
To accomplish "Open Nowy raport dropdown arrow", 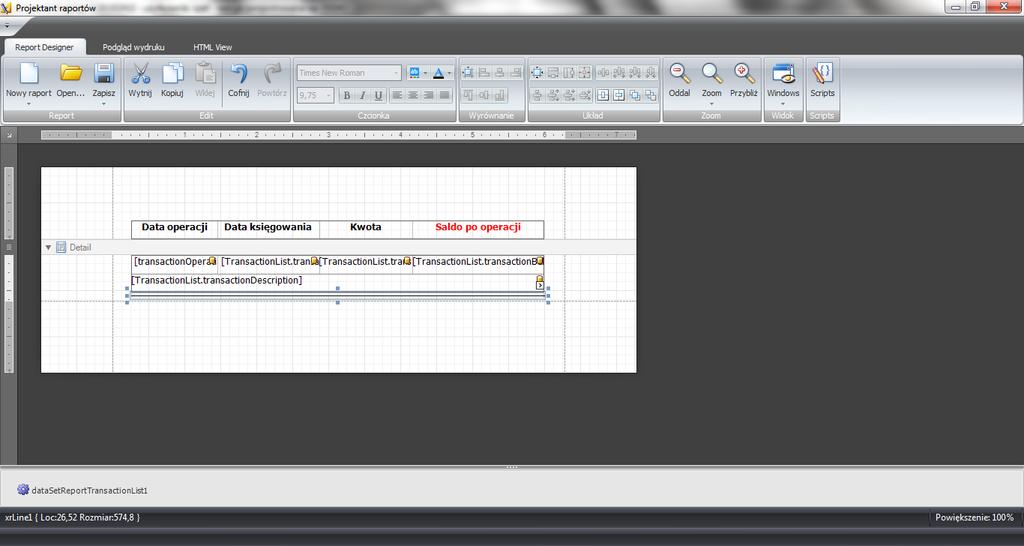I will 29,104.
